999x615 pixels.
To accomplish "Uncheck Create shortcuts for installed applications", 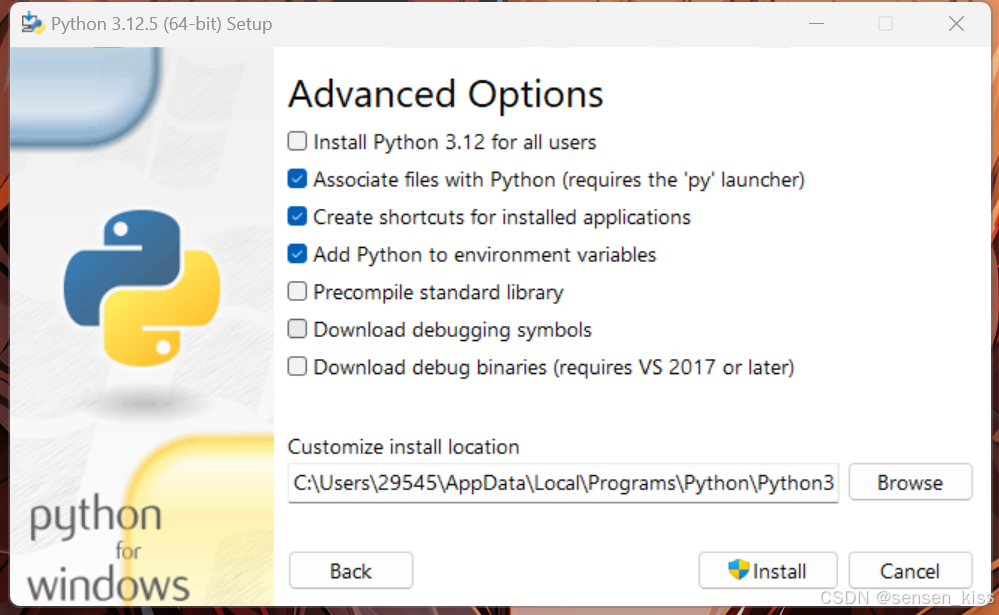I will pos(297,217).
